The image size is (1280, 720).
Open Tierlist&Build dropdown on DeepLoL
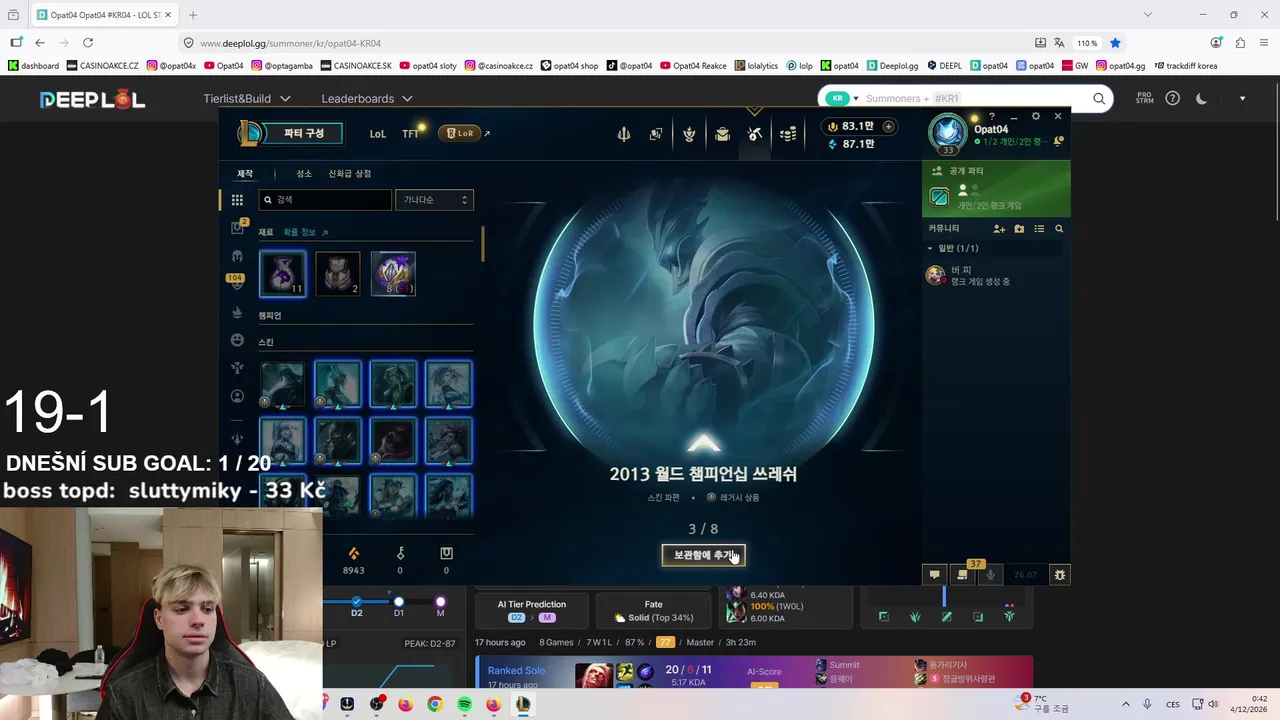point(247,99)
